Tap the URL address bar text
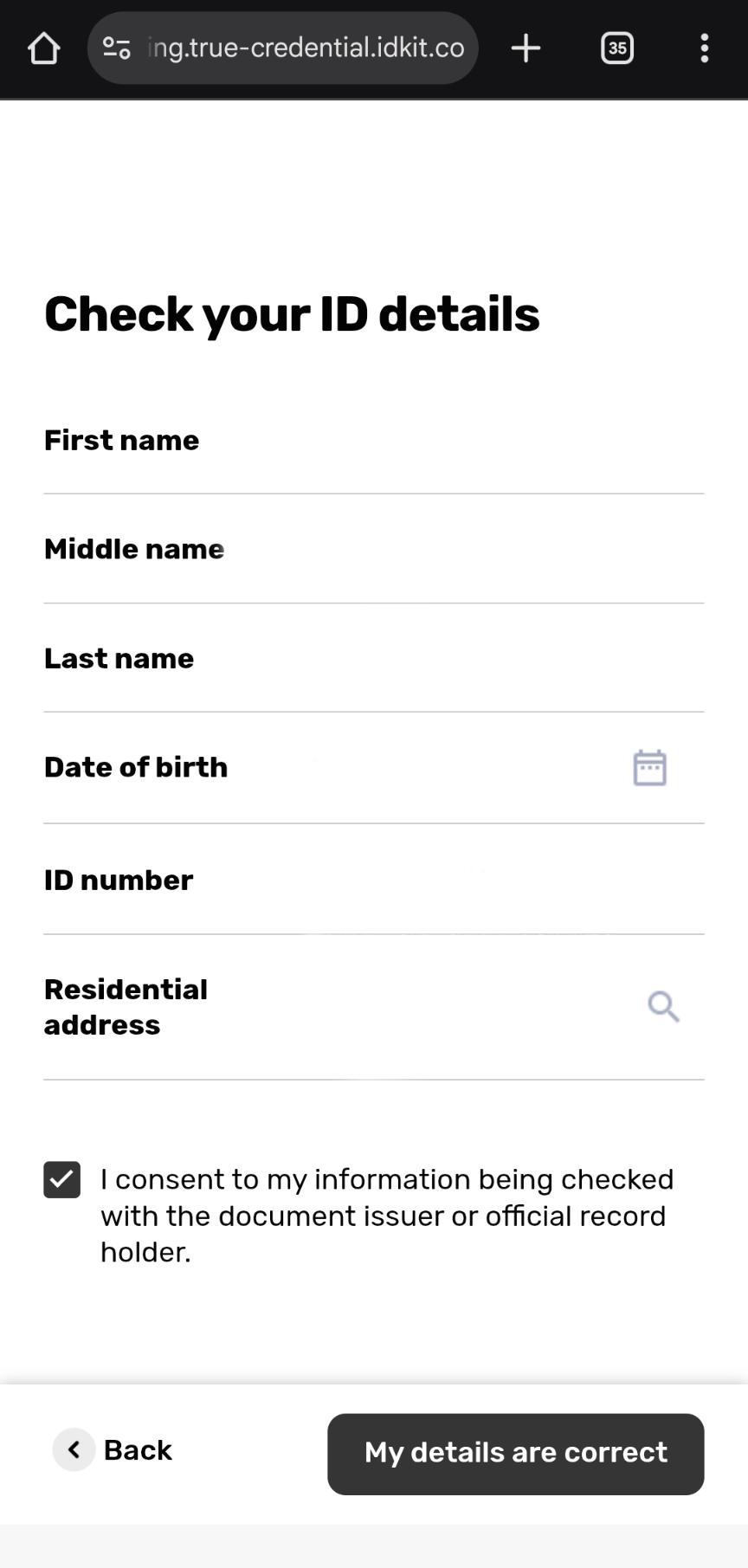Screen dimensions: 748x1568 point(306,48)
